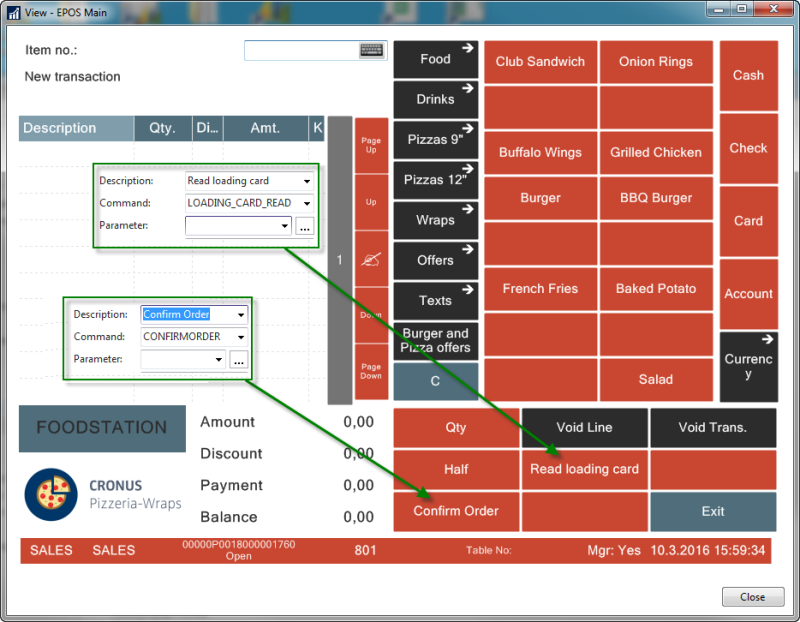
Task: Add Onion Rings to order
Action: click(656, 62)
